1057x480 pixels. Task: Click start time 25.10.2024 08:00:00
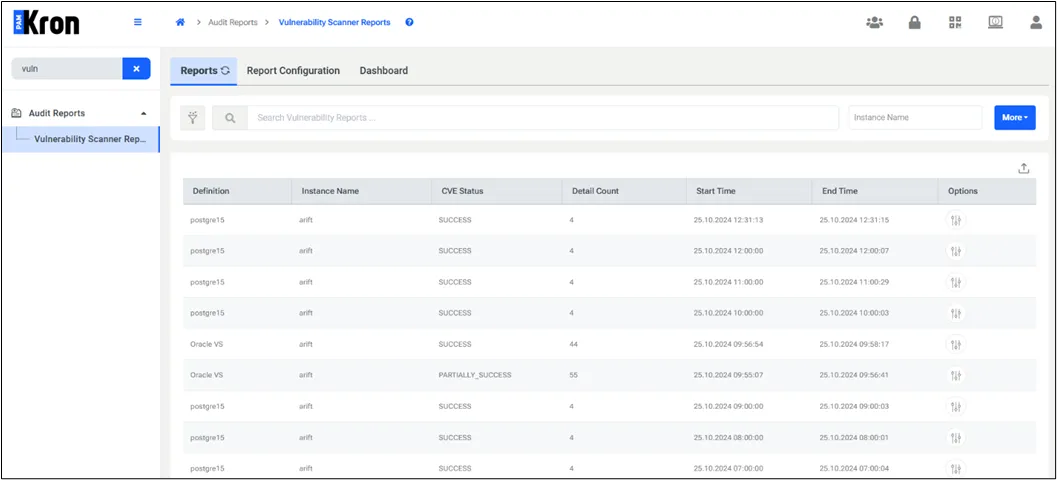click(x=728, y=437)
